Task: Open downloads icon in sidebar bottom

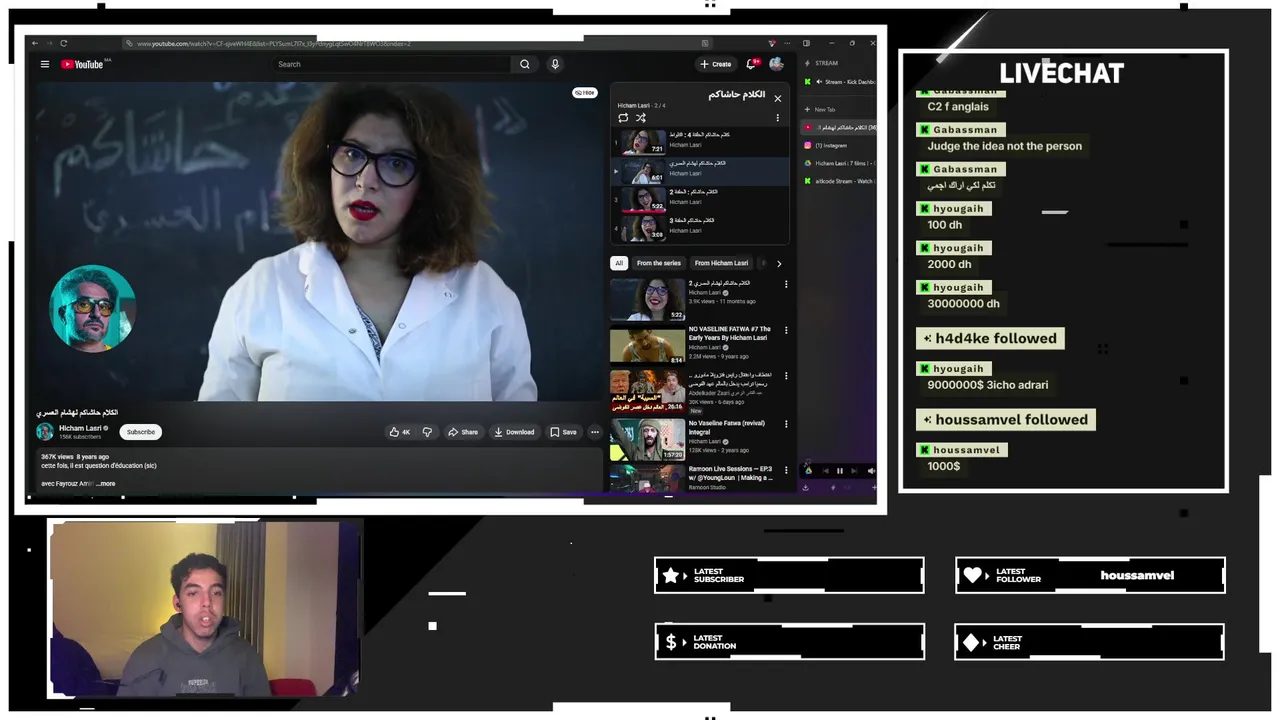Action: tap(805, 488)
